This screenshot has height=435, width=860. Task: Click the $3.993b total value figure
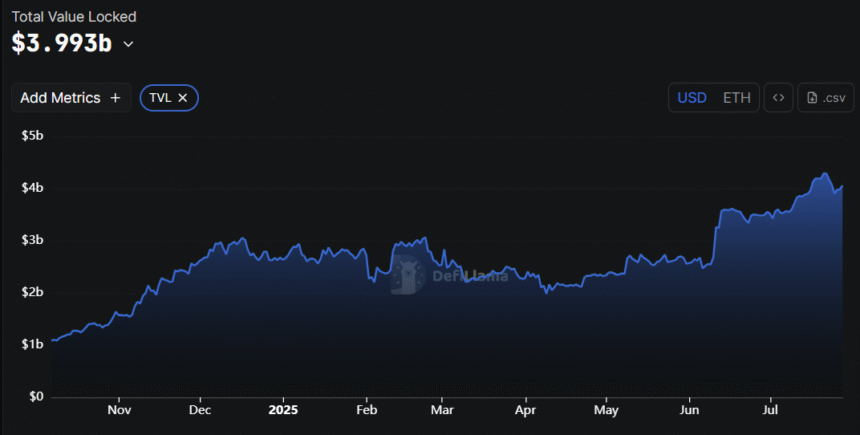pyautogui.click(x=61, y=44)
